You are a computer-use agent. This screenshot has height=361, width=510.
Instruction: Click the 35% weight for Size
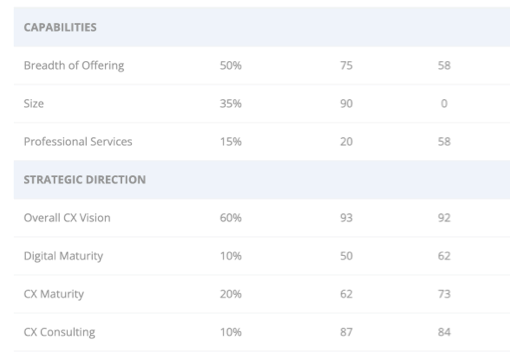[231, 104]
